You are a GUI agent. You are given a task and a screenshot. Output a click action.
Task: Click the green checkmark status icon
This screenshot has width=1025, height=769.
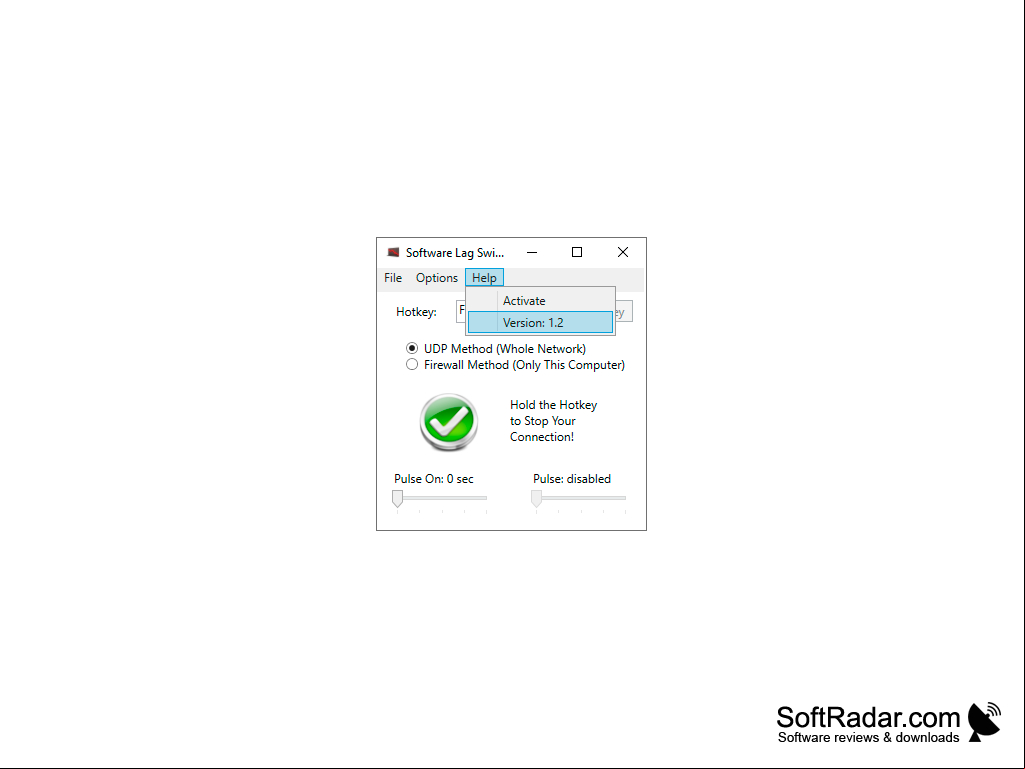[448, 422]
